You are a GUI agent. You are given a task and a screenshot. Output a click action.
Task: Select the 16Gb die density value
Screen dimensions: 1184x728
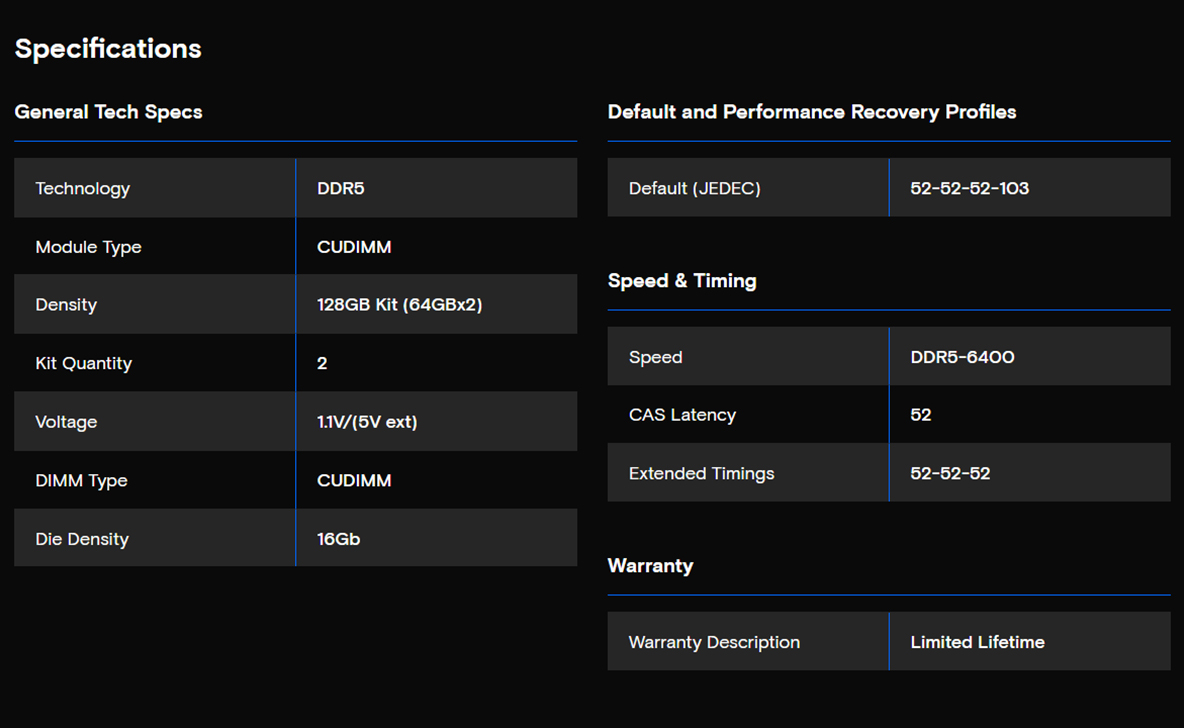tap(338, 538)
